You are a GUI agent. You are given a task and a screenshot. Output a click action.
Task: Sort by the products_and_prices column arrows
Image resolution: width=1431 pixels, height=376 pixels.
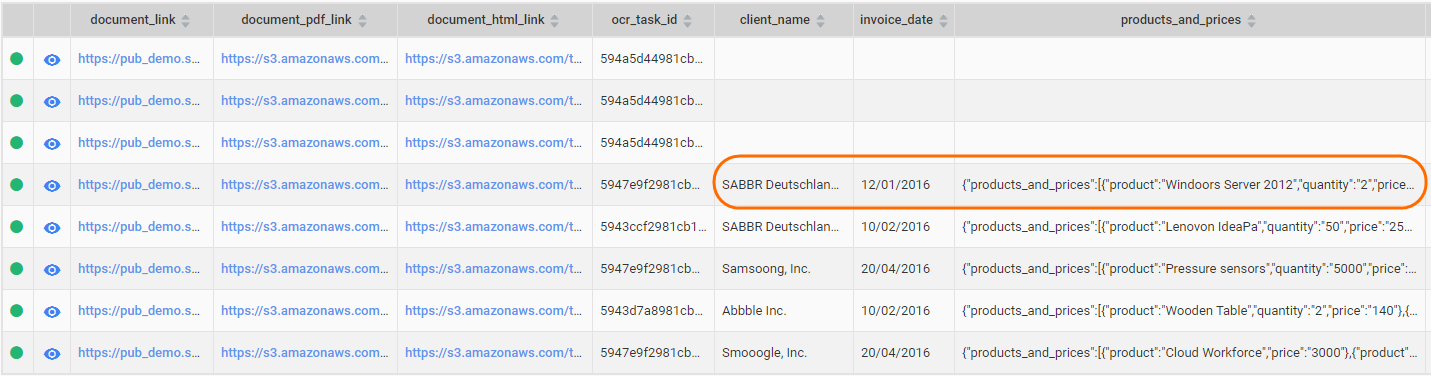pyautogui.click(x=1251, y=21)
